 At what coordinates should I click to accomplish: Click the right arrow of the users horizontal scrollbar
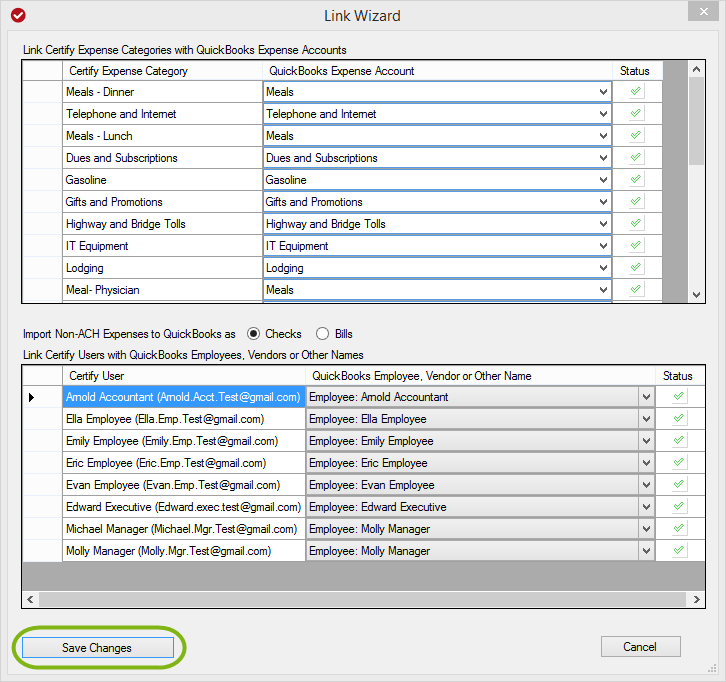[x=696, y=600]
